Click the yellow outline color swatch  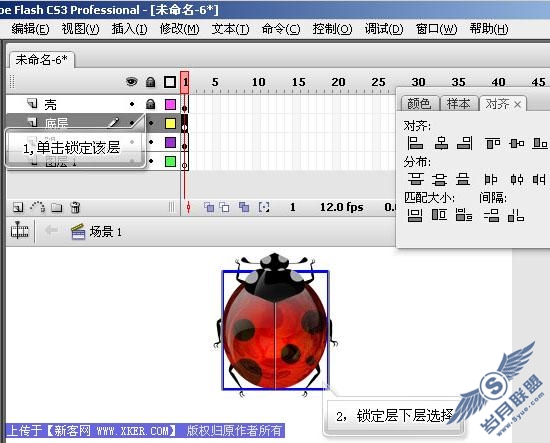[170, 123]
